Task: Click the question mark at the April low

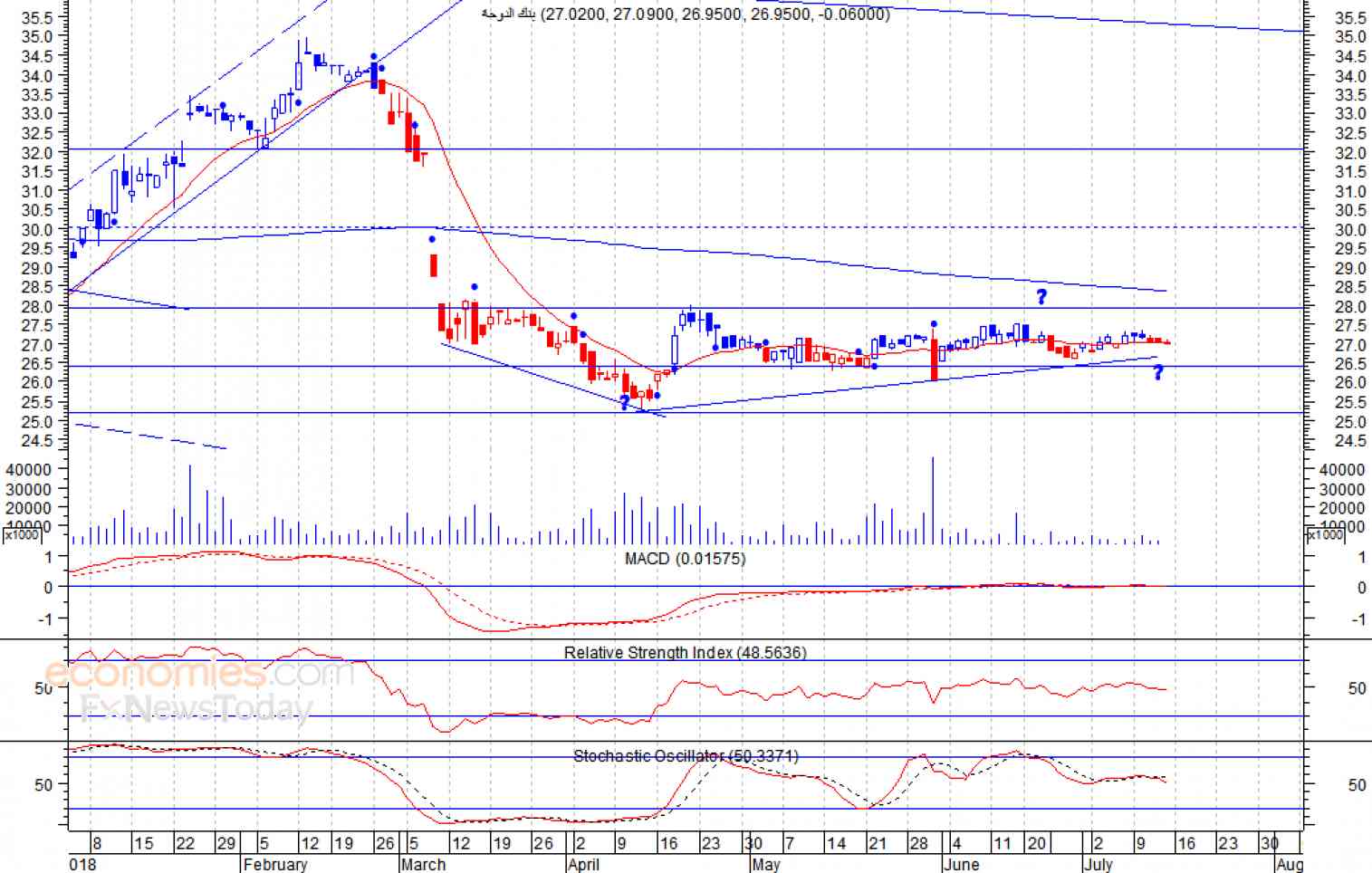Action: click(625, 403)
